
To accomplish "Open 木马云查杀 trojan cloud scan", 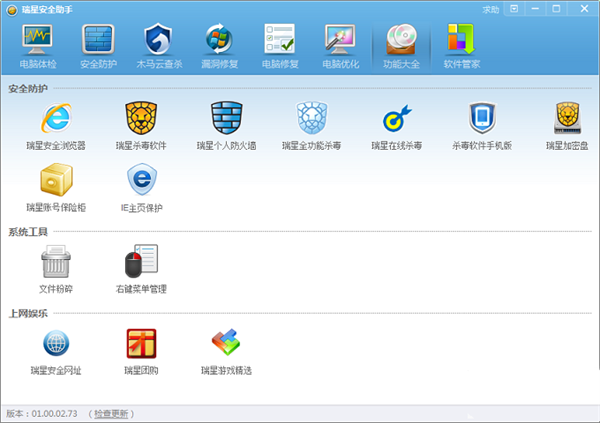I will [159, 47].
